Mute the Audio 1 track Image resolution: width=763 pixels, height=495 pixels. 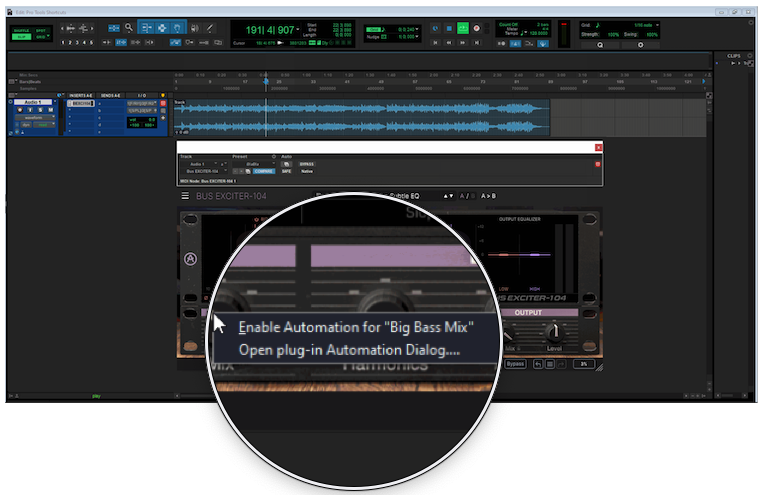coord(50,110)
